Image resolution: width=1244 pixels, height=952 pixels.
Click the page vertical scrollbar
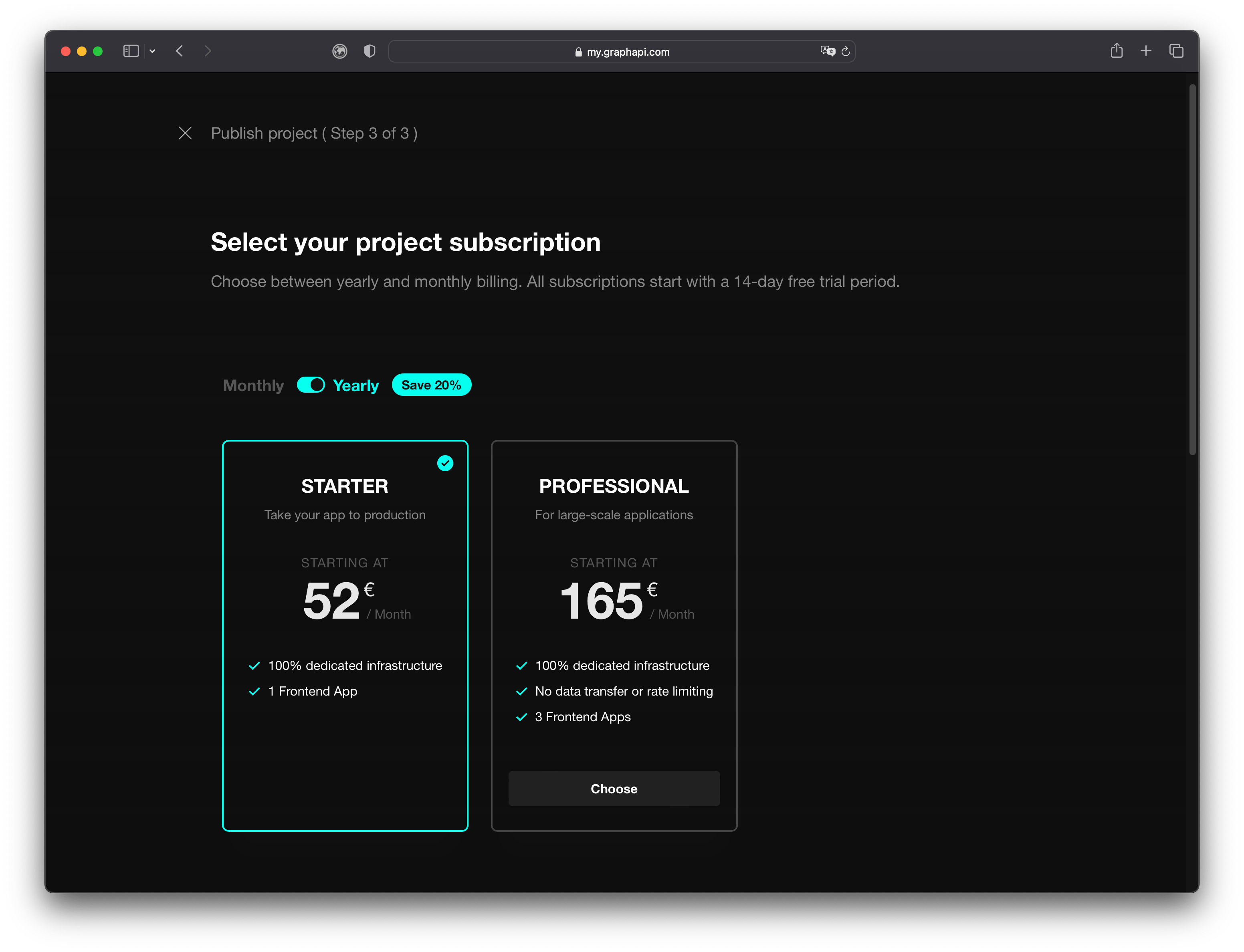click(x=1192, y=270)
